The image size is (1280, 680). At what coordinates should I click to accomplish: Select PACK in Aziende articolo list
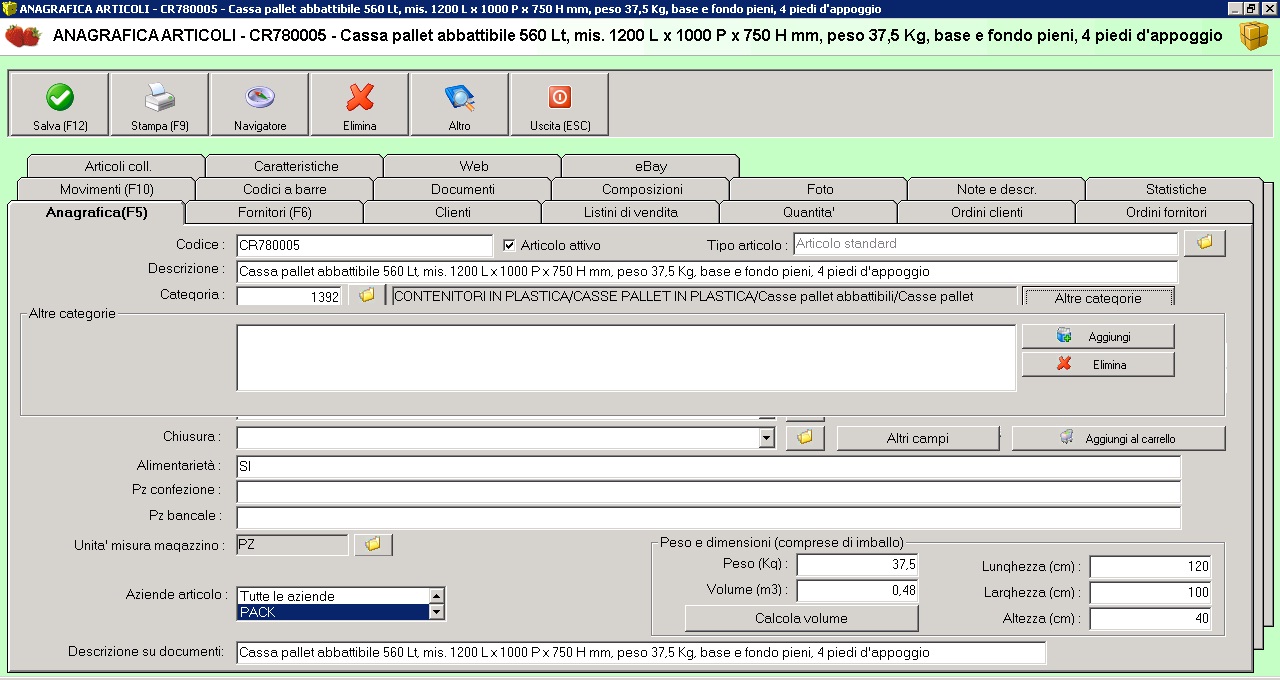point(333,612)
